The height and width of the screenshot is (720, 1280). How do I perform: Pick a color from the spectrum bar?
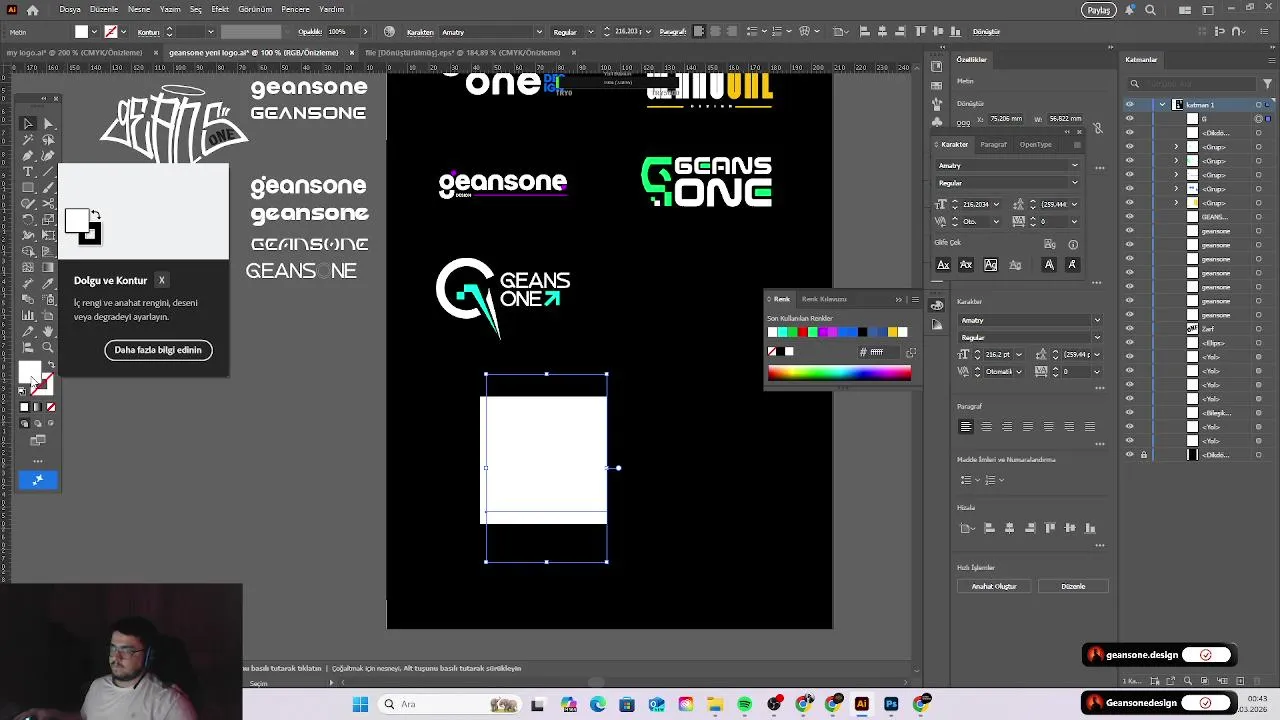pos(839,373)
